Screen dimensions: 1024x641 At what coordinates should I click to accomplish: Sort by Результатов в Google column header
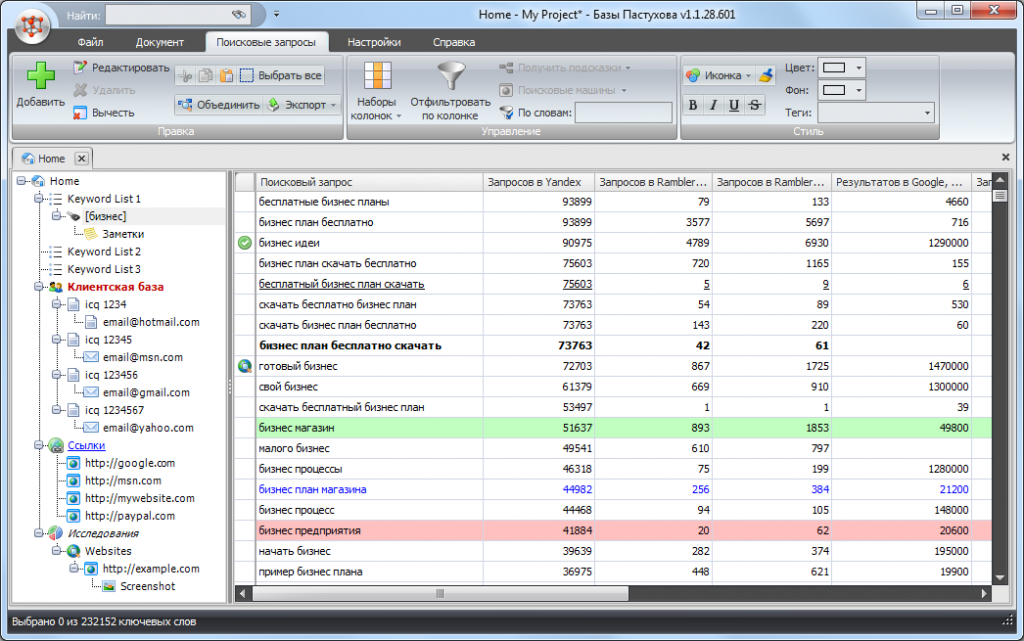click(x=901, y=182)
